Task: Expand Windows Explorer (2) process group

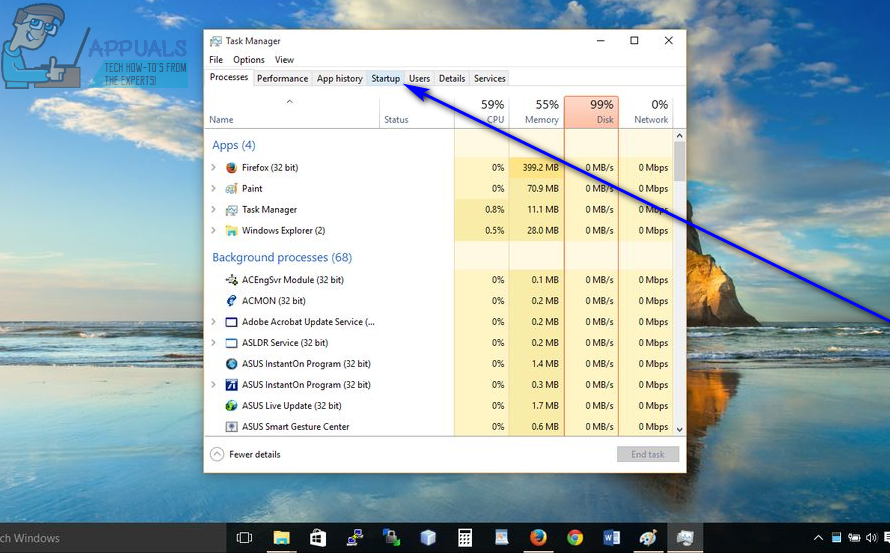Action: (213, 231)
